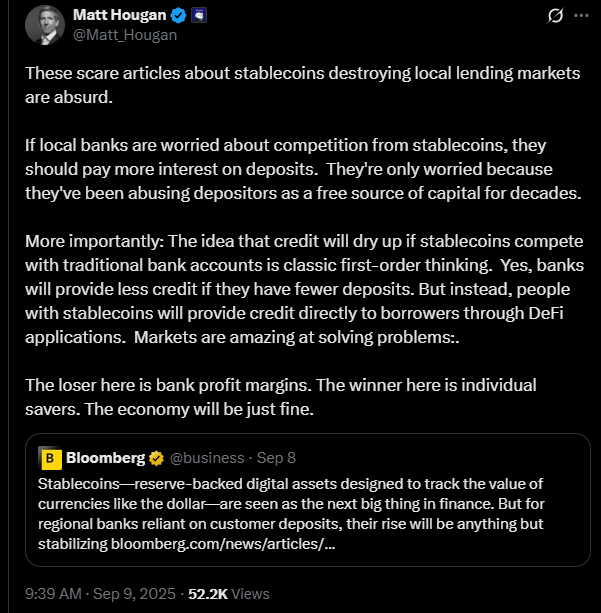Open the @Matt_Hougan handle link
This screenshot has width=601, height=613.
(x=125, y=35)
